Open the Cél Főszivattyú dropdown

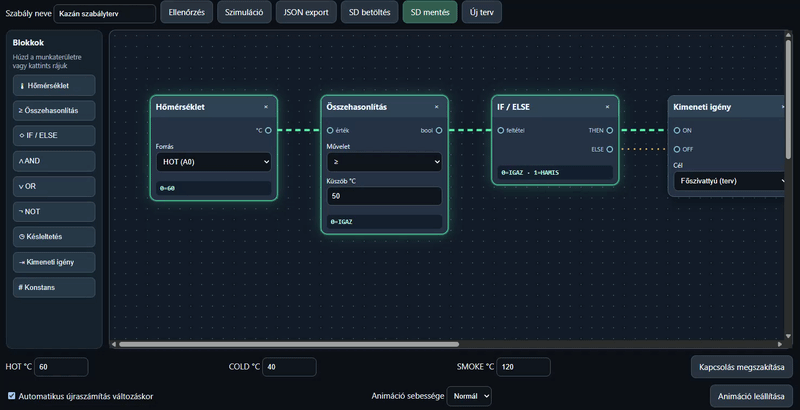click(x=730, y=181)
